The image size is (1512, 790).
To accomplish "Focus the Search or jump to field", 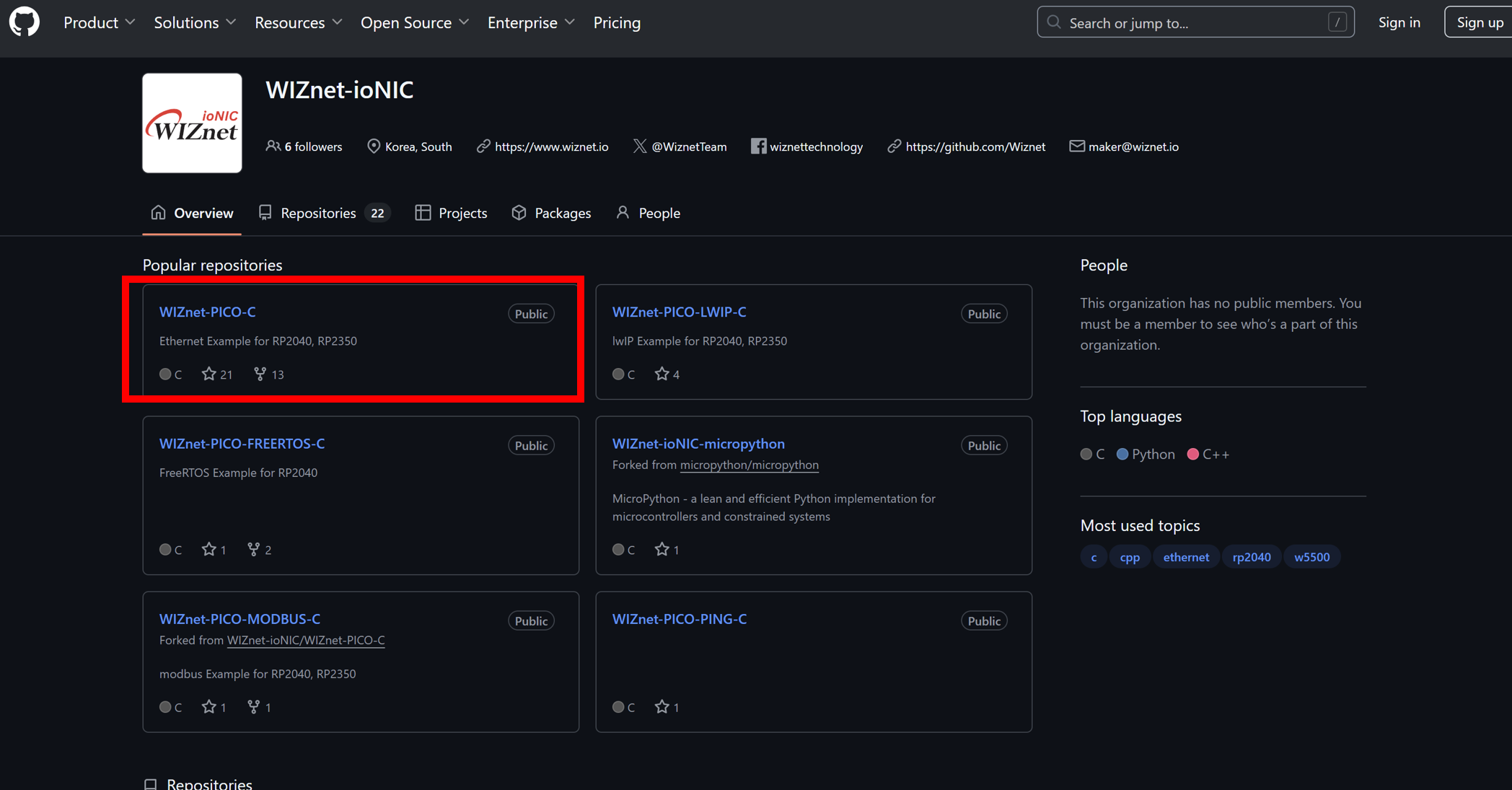I will [x=1195, y=22].
